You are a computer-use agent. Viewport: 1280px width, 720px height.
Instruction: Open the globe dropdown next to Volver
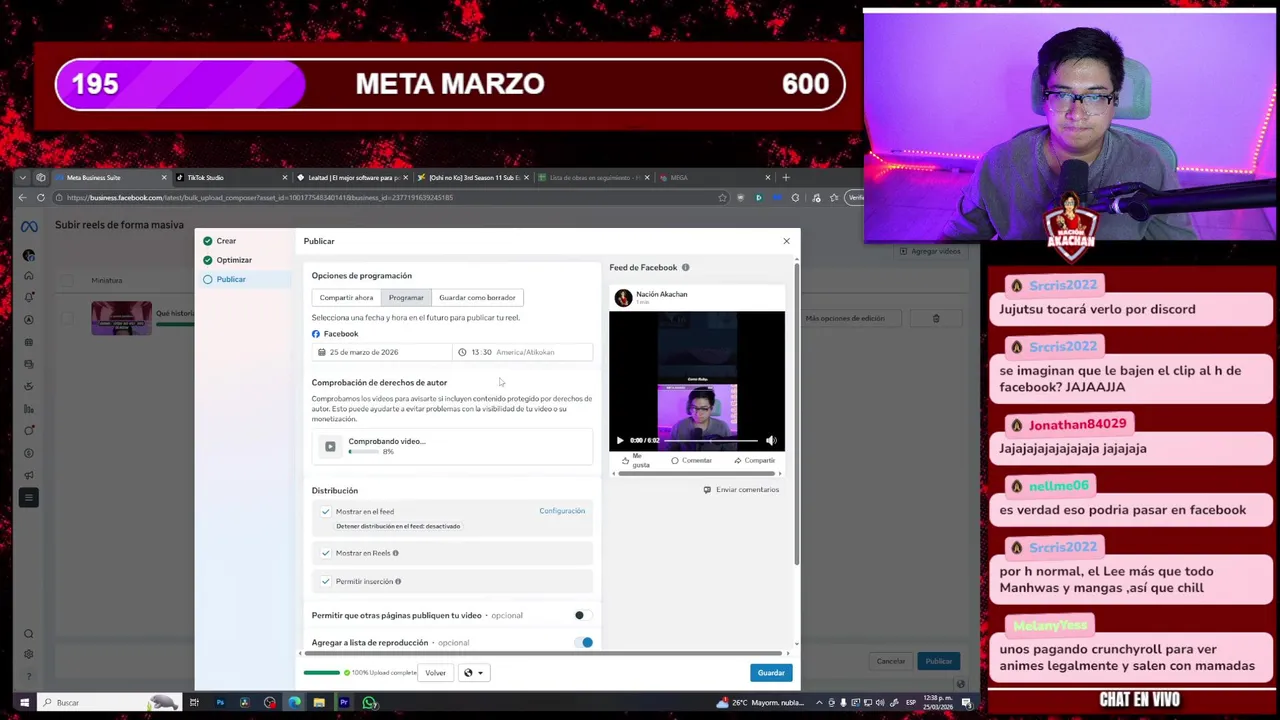click(x=473, y=673)
